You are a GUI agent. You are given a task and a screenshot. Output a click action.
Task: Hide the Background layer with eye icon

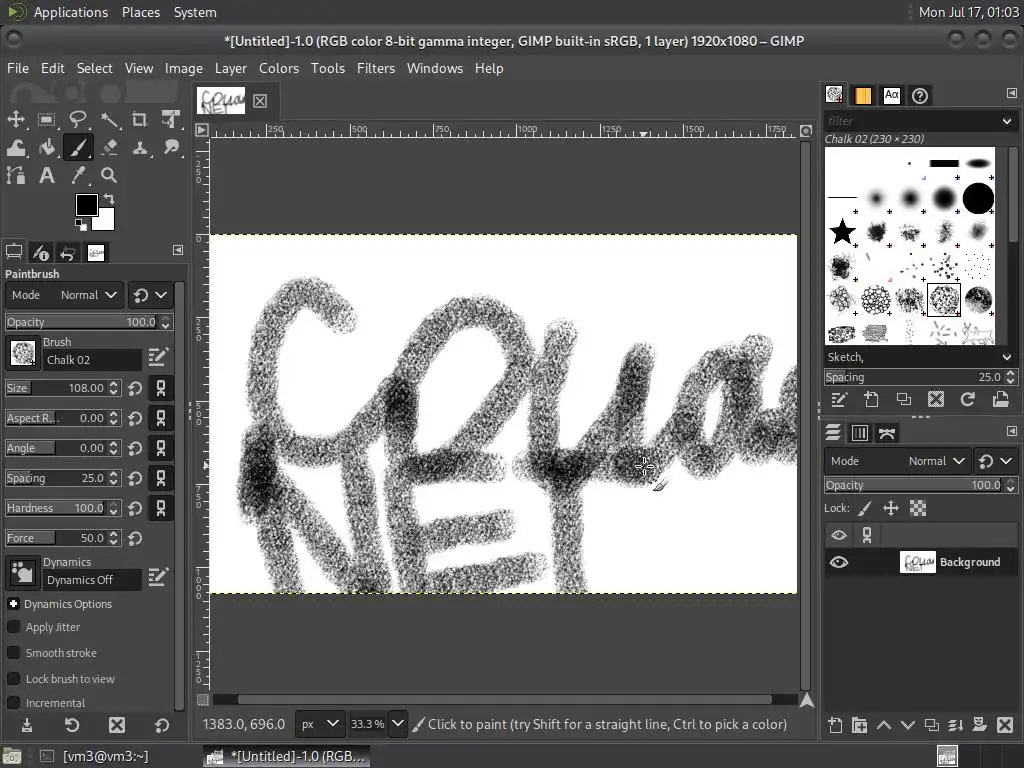pos(839,562)
